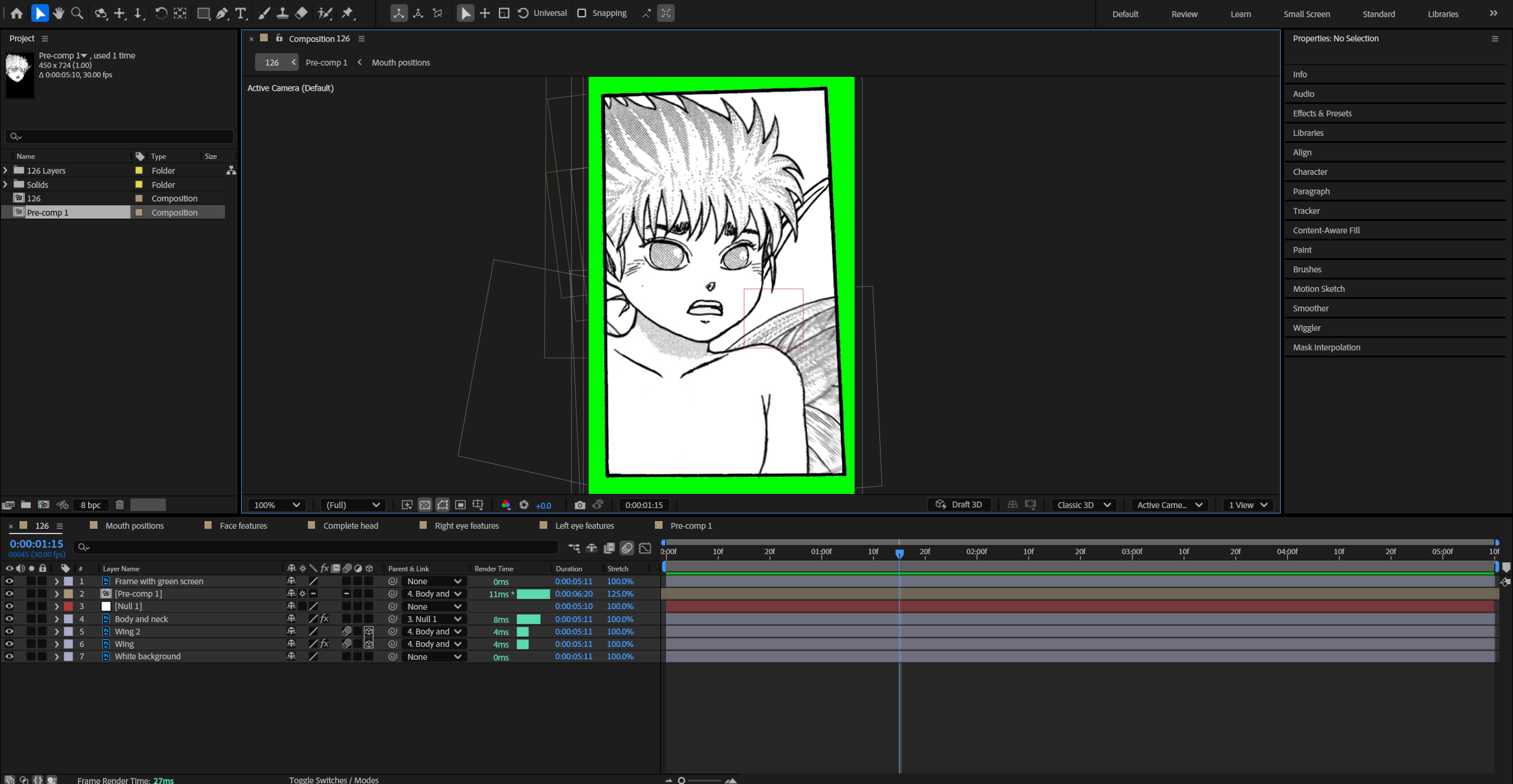1513x784 pixels.
Task: Open the (Full) resolution dropdown
Action: click(353, 505)
